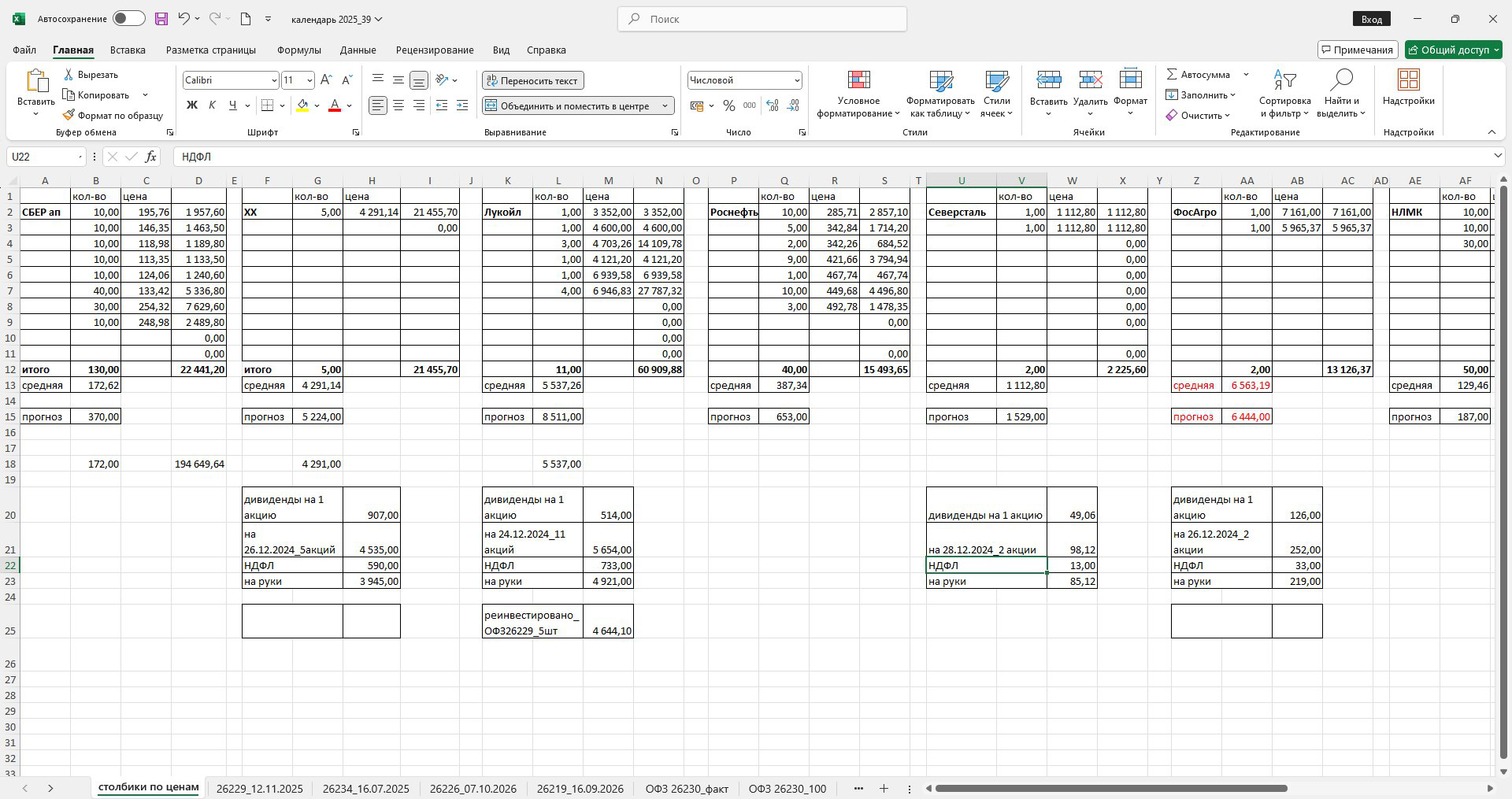The image size is (1512, 799).
Task: Toggle left horizontal alignment
Action: pyautogui.click(x=378, y=105)
